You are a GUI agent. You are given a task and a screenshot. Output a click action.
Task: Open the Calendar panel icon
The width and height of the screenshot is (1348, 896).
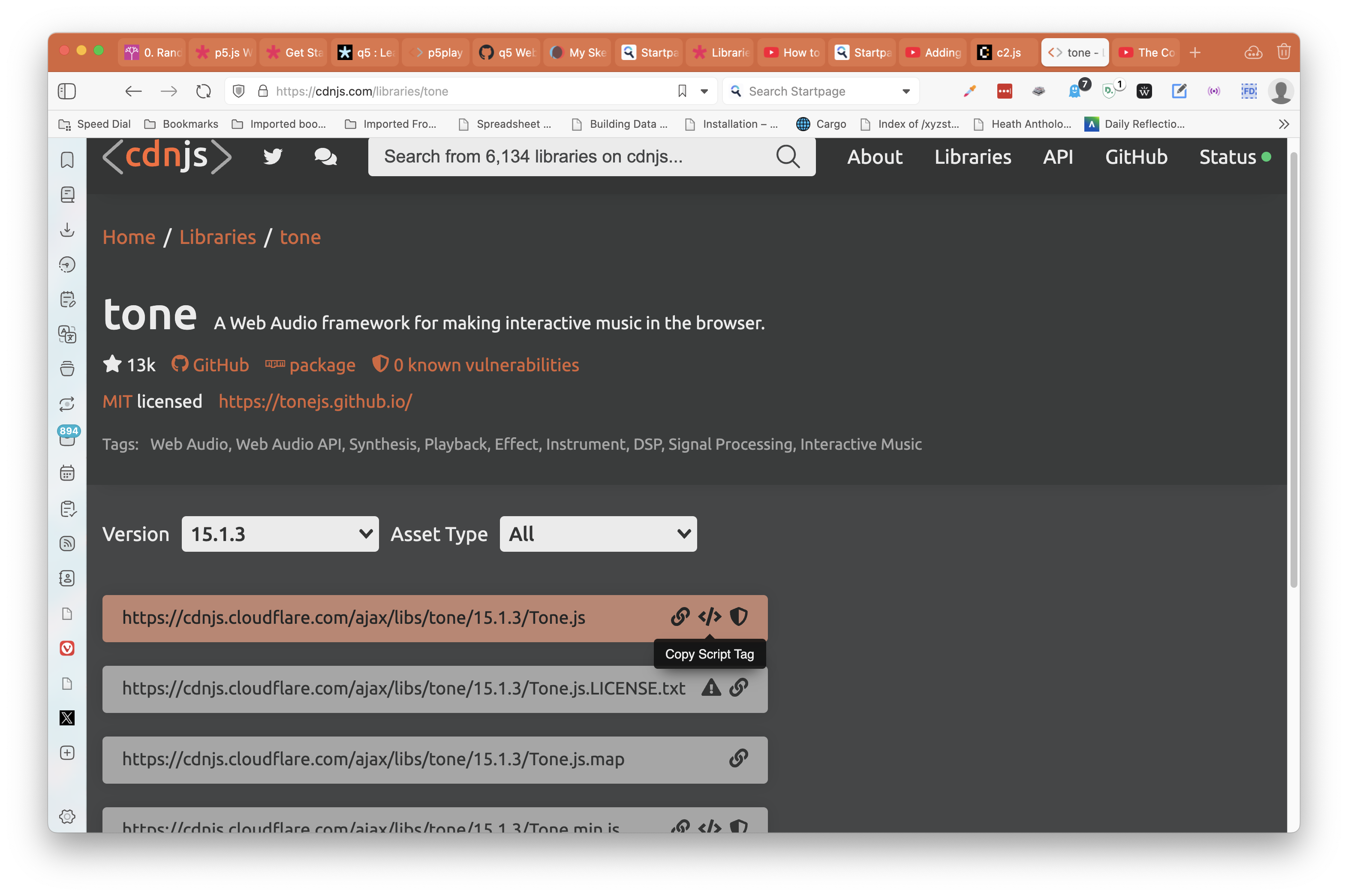67,473
